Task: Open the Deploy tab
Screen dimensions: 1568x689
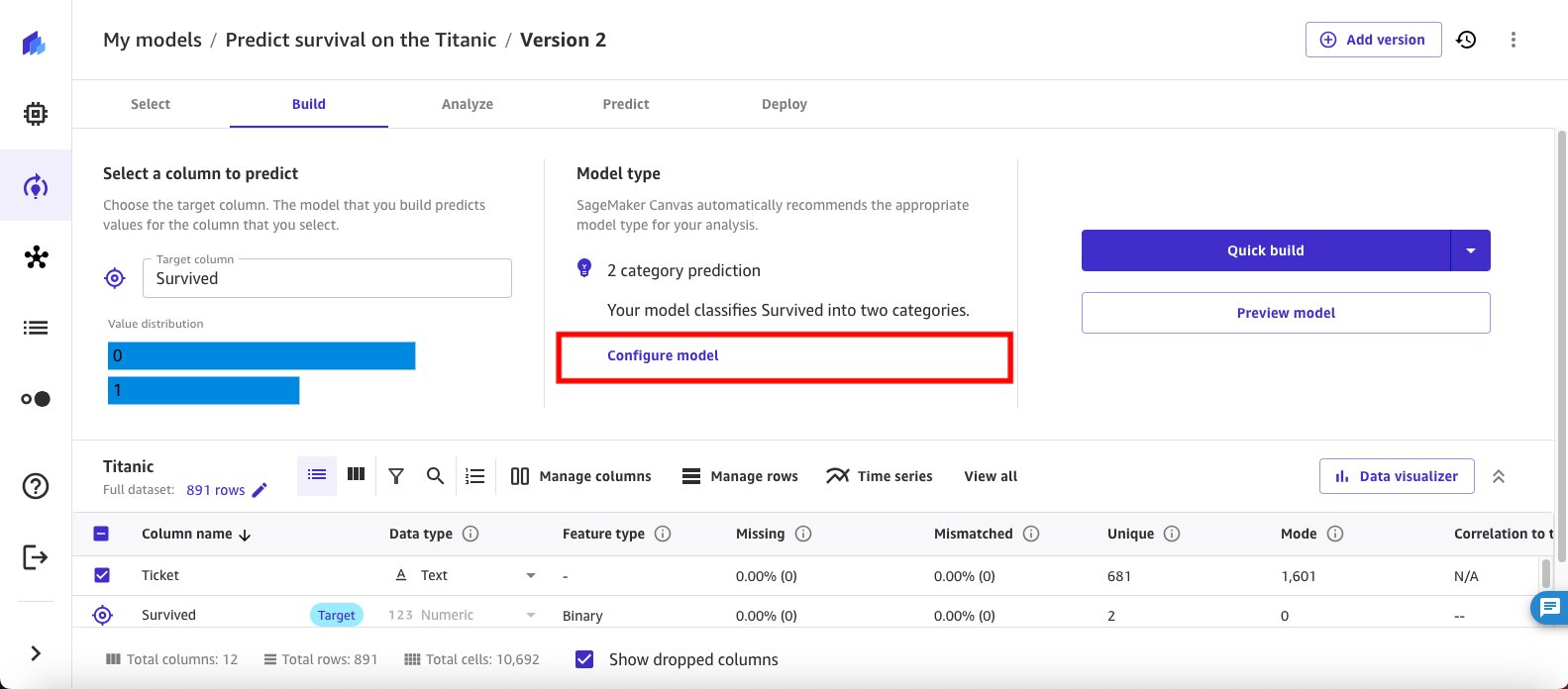Action: coord(784,104)
